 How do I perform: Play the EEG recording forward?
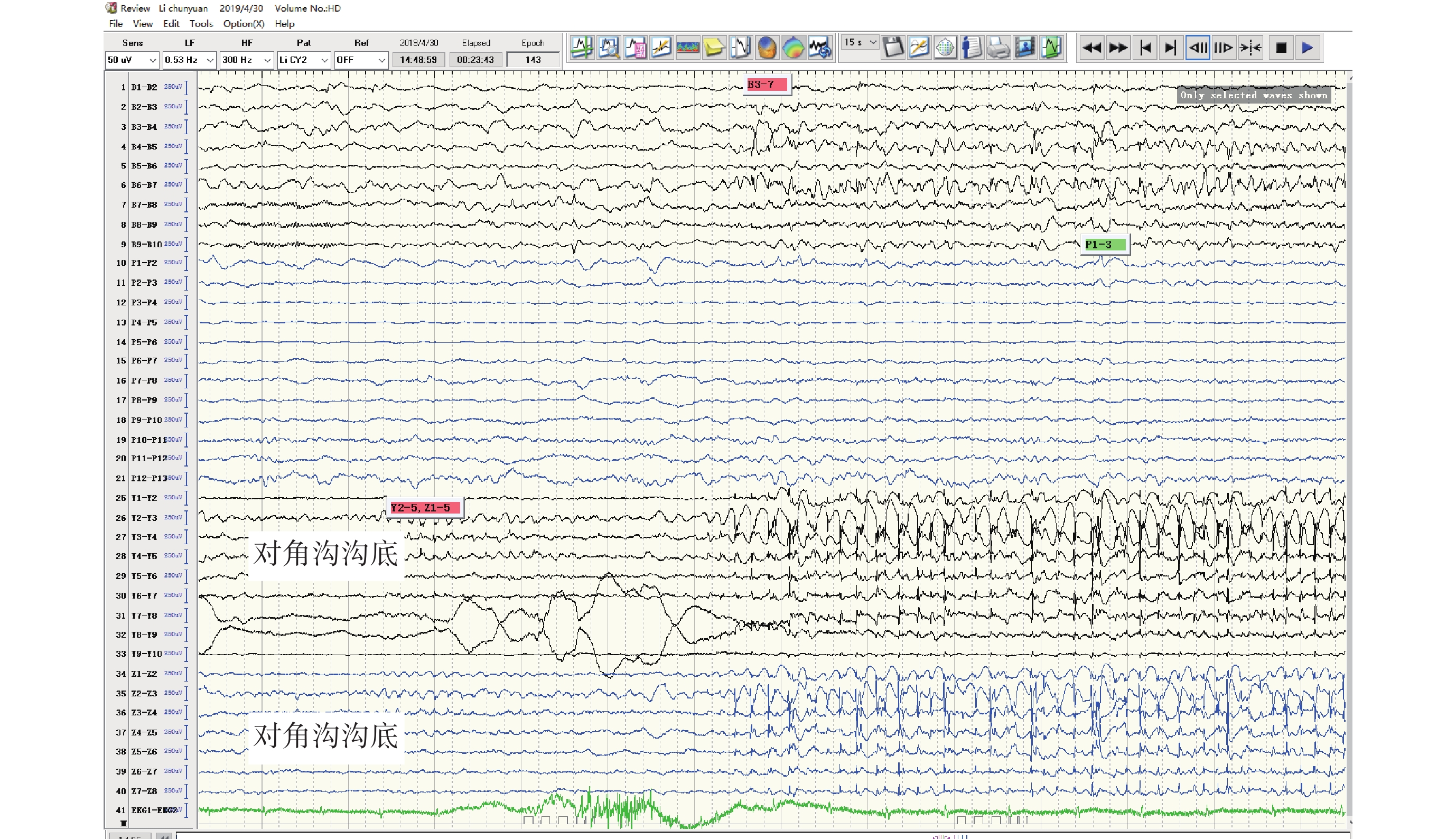tap(1308, 48)
